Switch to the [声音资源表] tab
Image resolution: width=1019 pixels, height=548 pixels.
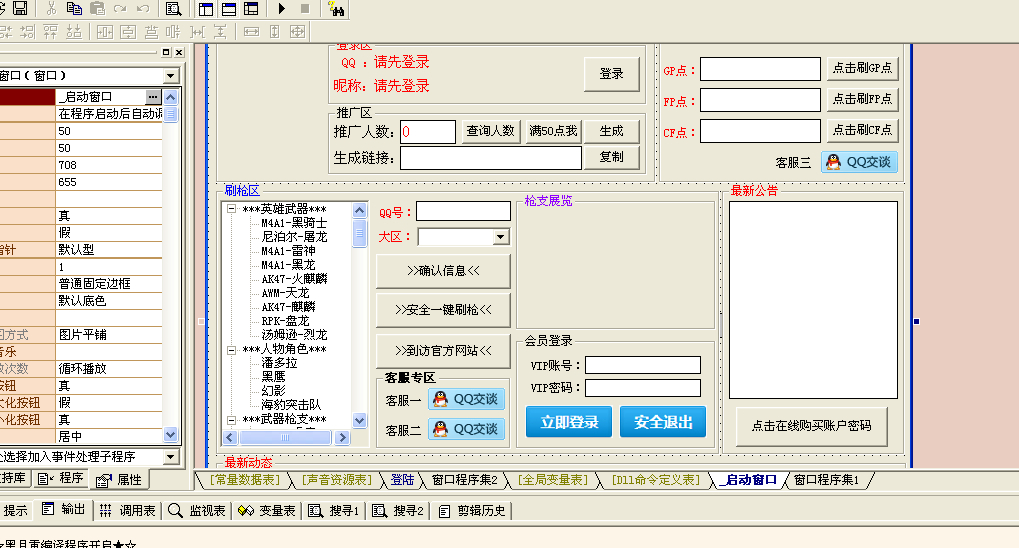[337, 480]
